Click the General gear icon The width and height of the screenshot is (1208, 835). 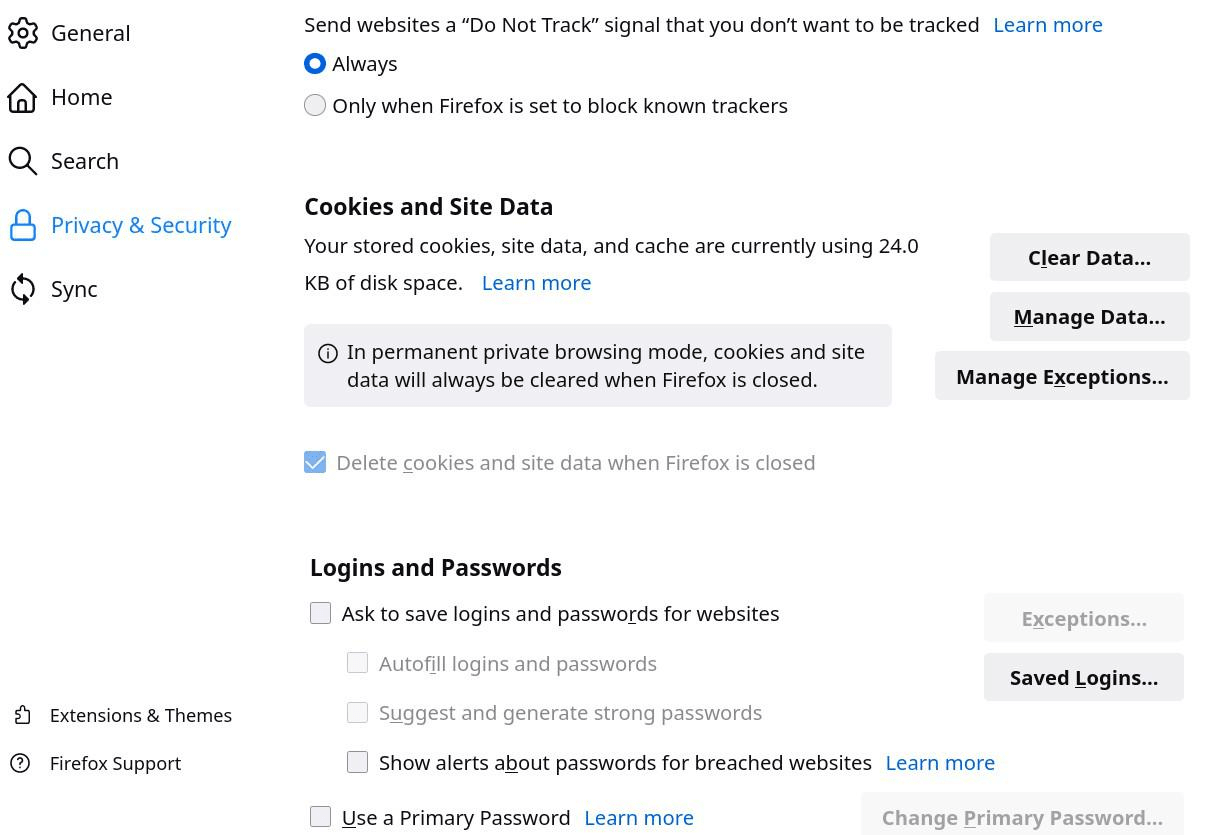pyautogui.click(x=23, y=33)
